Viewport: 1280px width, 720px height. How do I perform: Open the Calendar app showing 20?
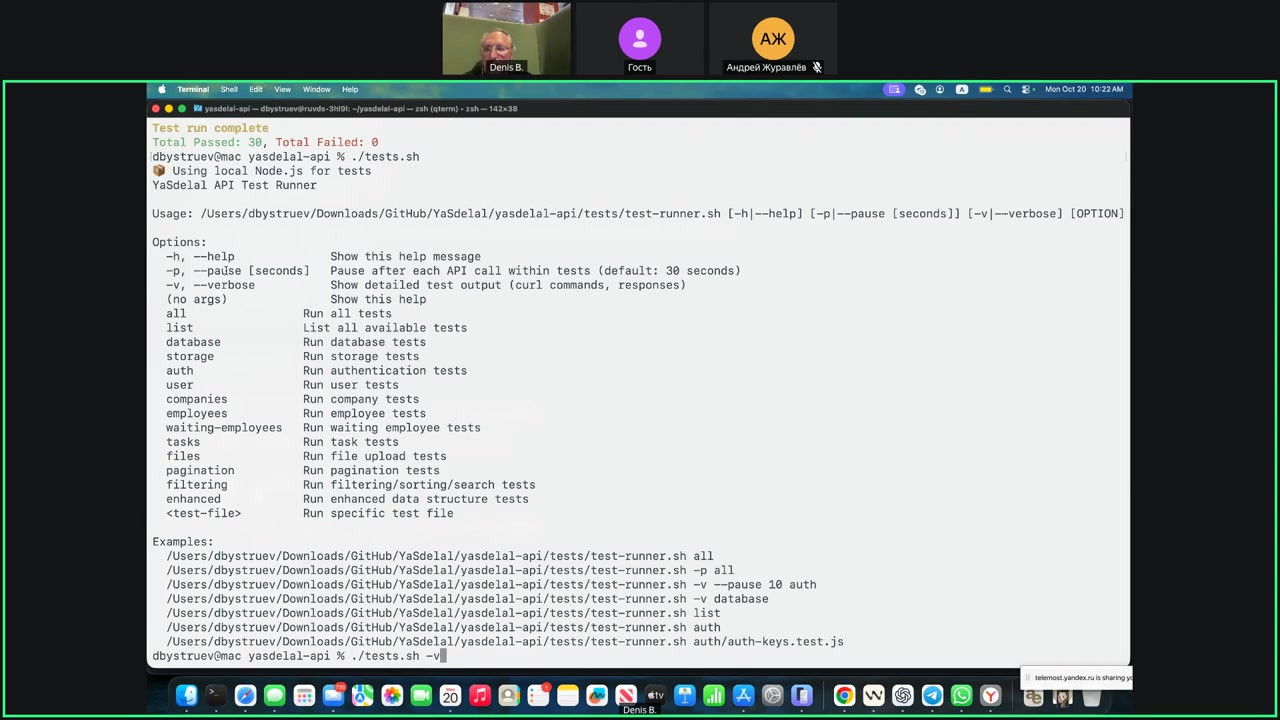coord(450,696)
